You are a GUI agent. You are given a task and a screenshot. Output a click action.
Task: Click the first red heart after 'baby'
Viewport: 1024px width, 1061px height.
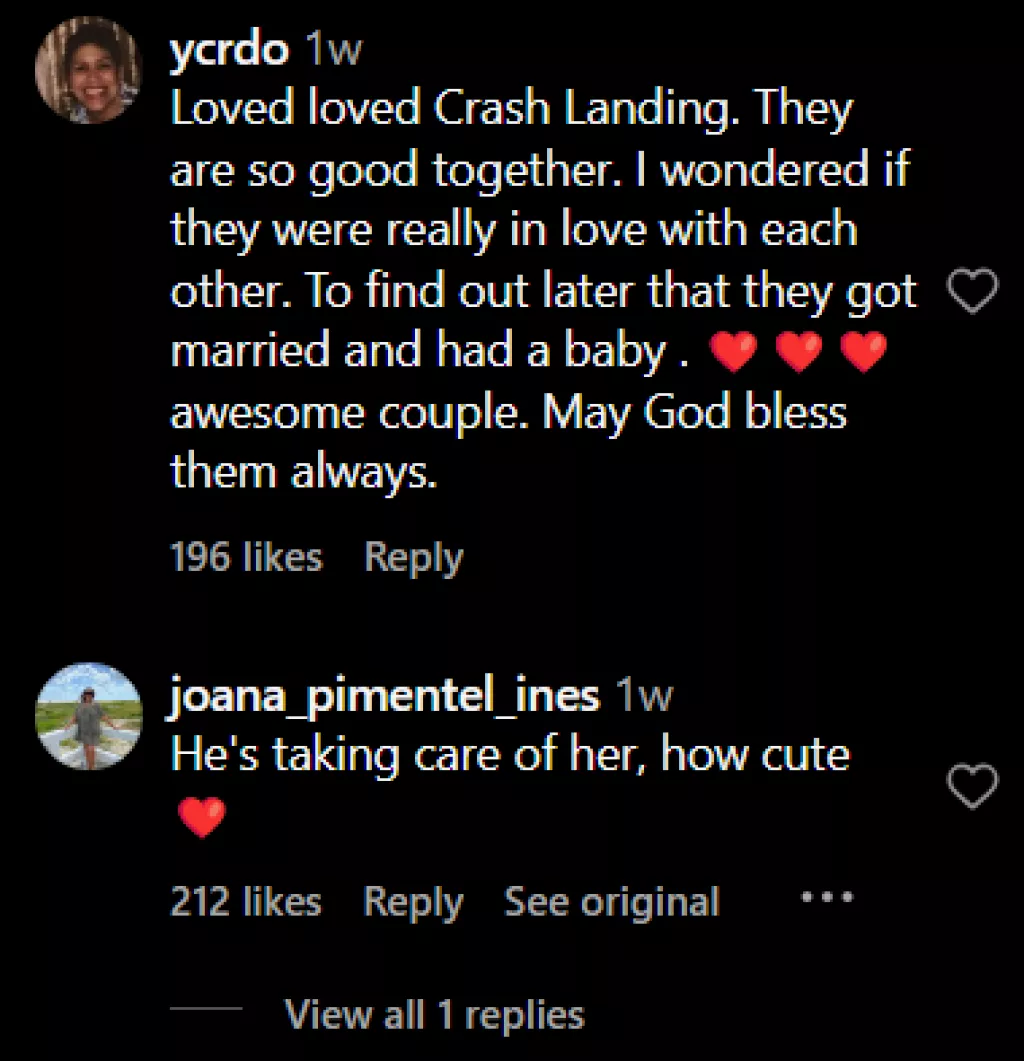[x=734, y=352]
